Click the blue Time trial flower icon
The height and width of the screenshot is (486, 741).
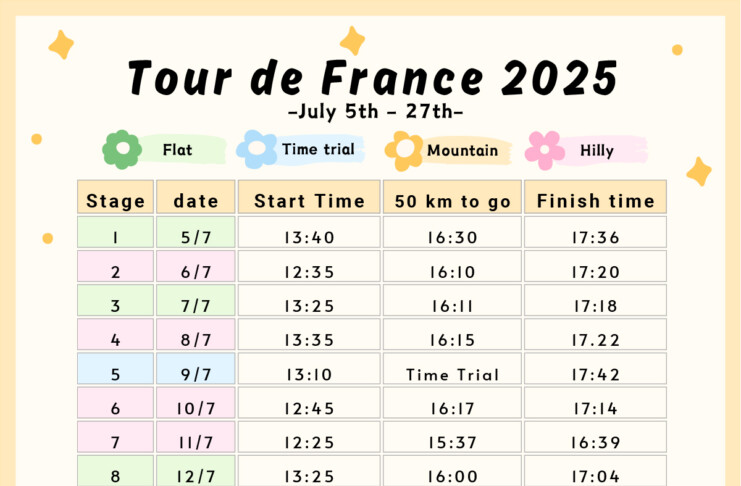(x=256, y=150)
